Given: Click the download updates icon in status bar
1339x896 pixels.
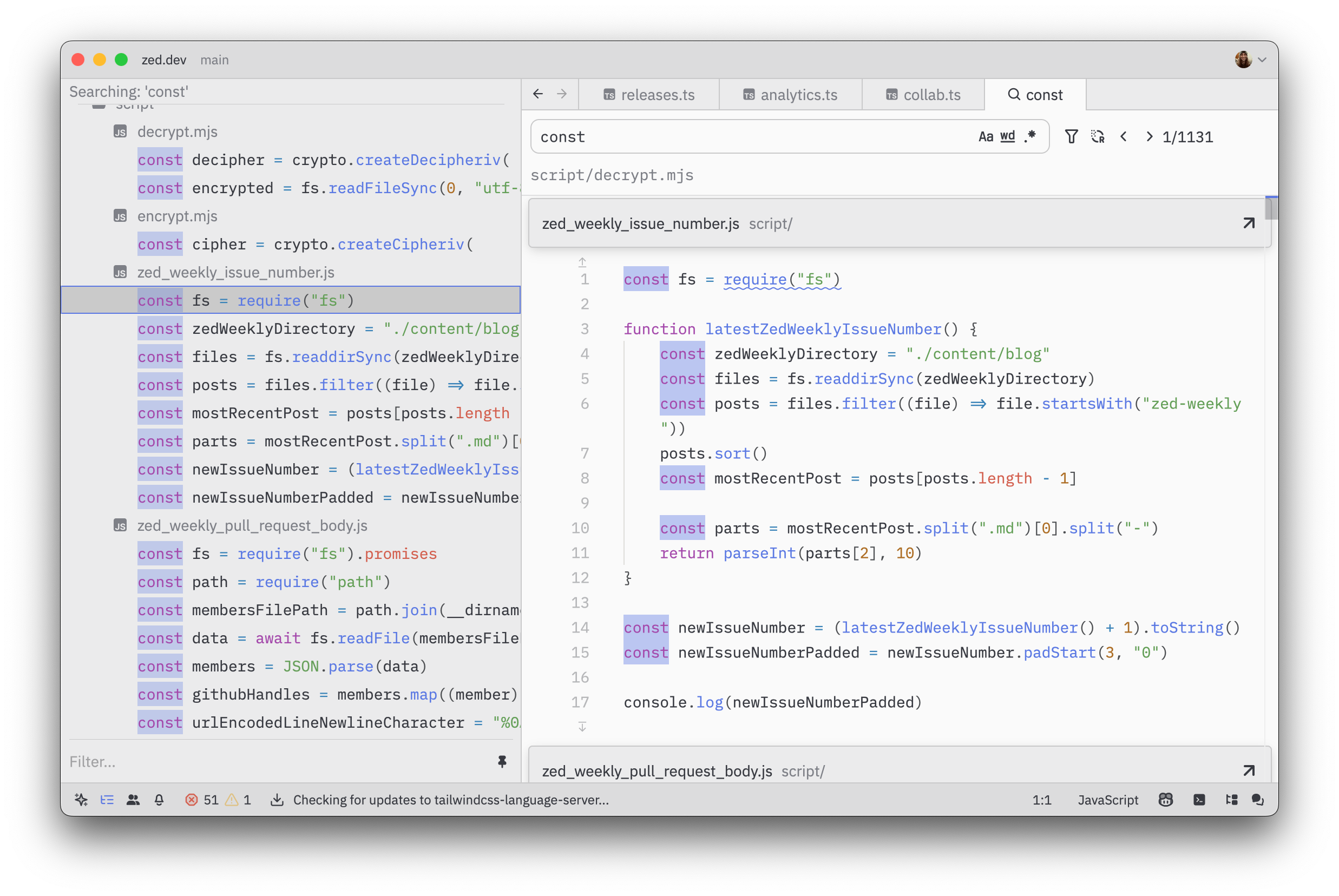Looking at the screenshot, I should tap(277, 800).
